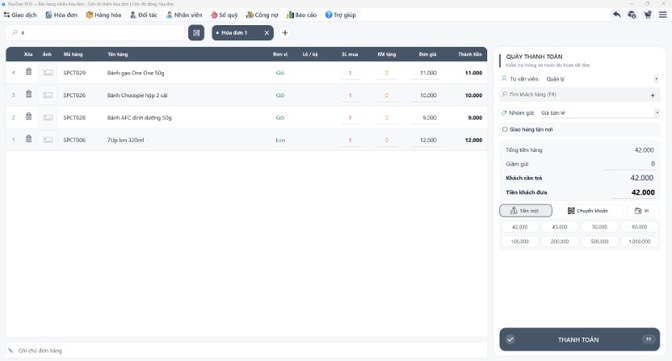Select Ví payment method
The width and height of the screenshot is (672, 361).
tap(642, 211)
